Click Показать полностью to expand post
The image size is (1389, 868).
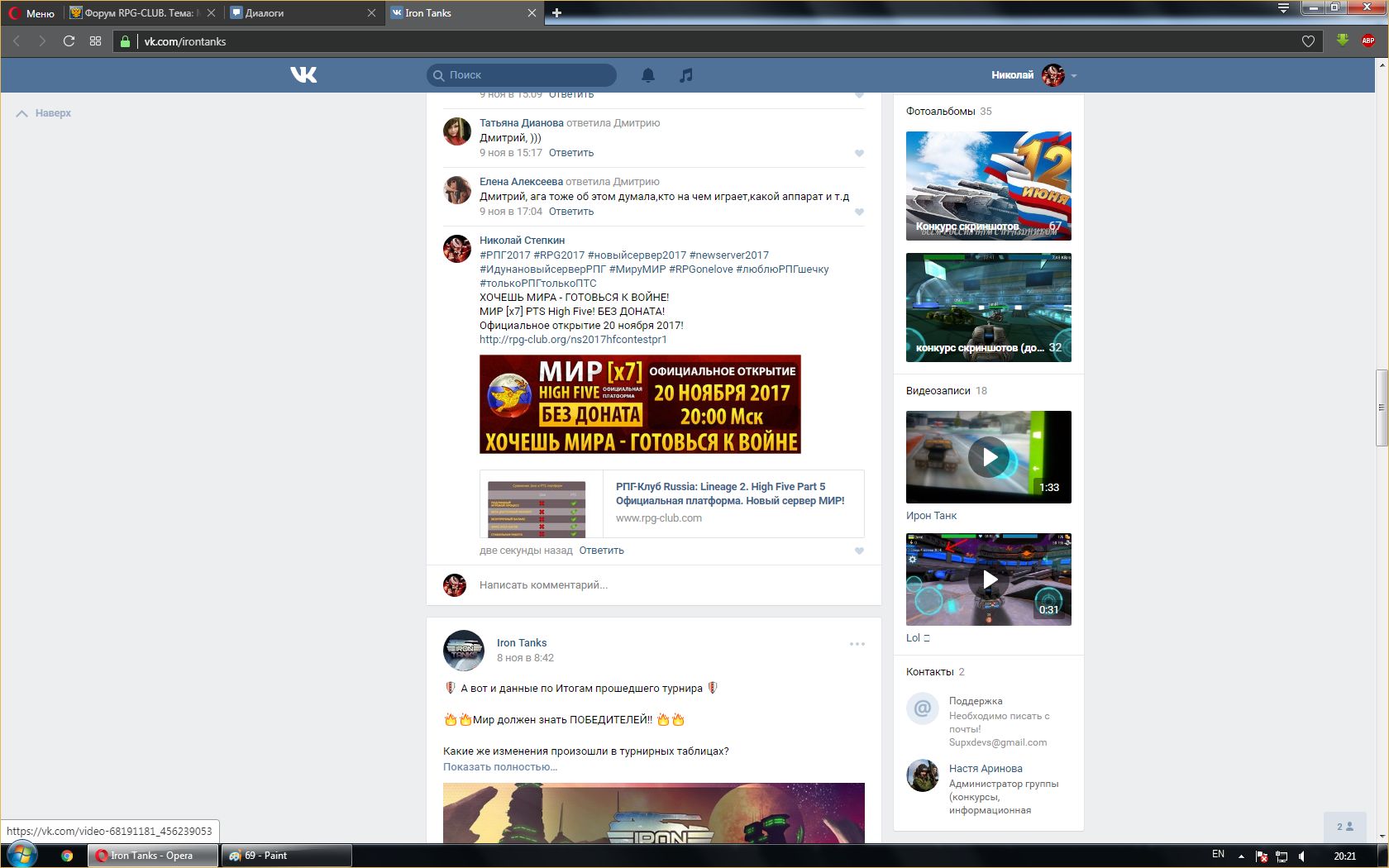click(x=500, y=767)
